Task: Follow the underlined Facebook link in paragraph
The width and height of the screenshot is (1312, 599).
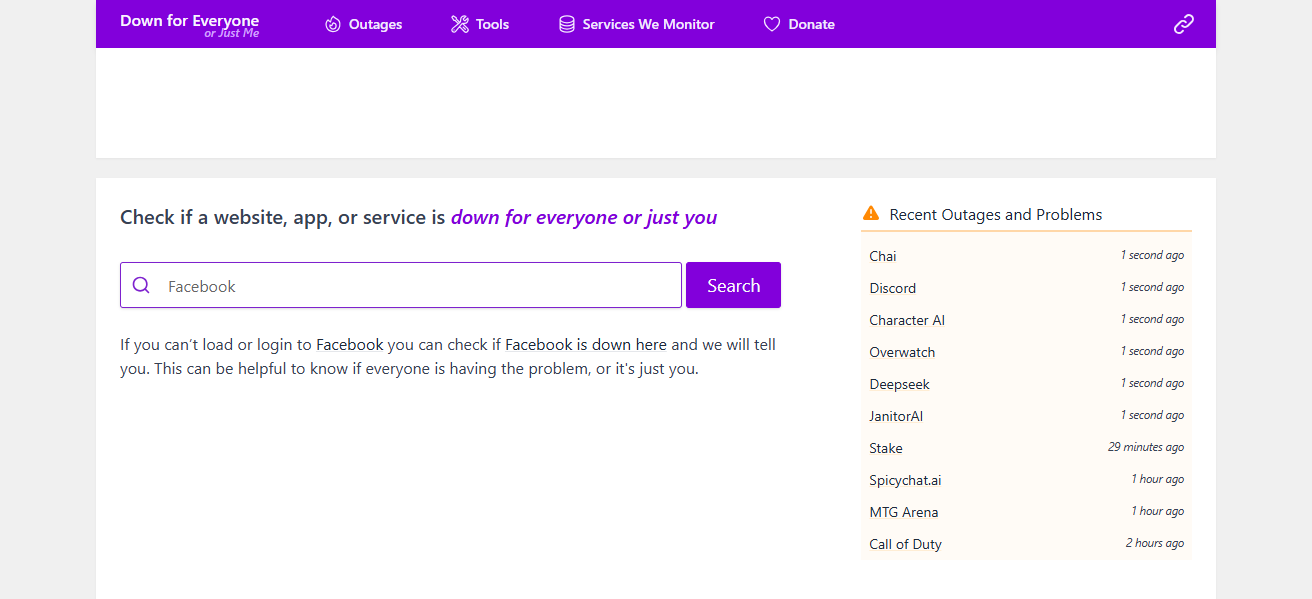Action: (350, 345)
